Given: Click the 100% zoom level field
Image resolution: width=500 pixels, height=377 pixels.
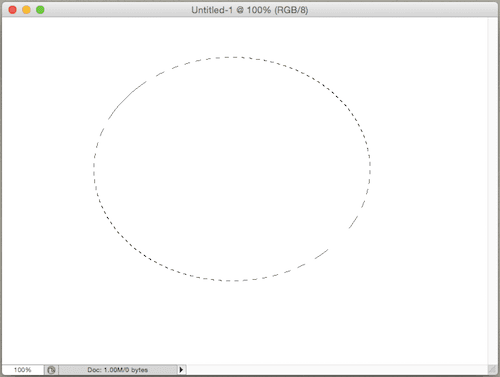Looking at the screenshot, I should (x=23, y=370).
